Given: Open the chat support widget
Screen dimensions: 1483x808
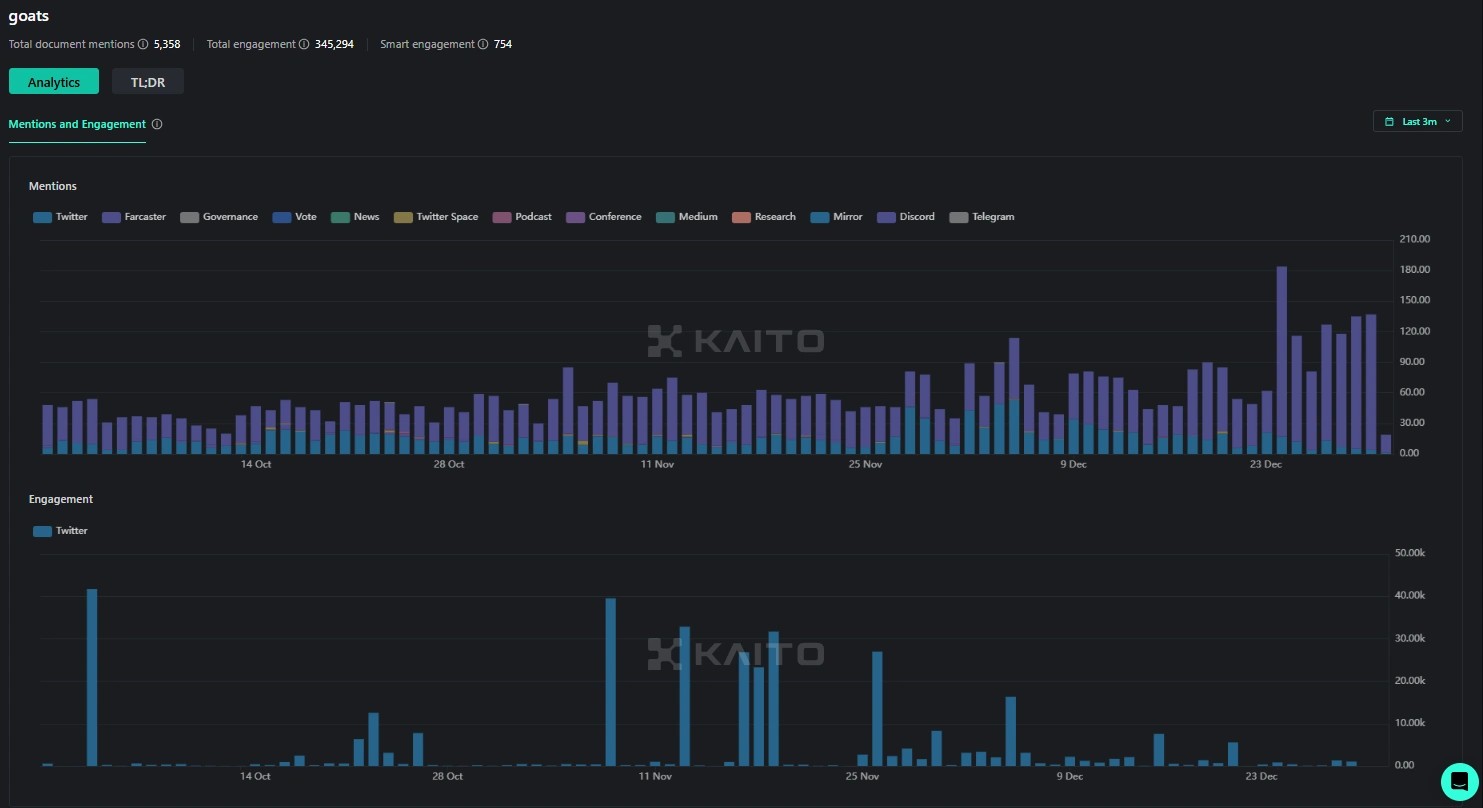Looking at the screenshot, I should click(1459, 781).
